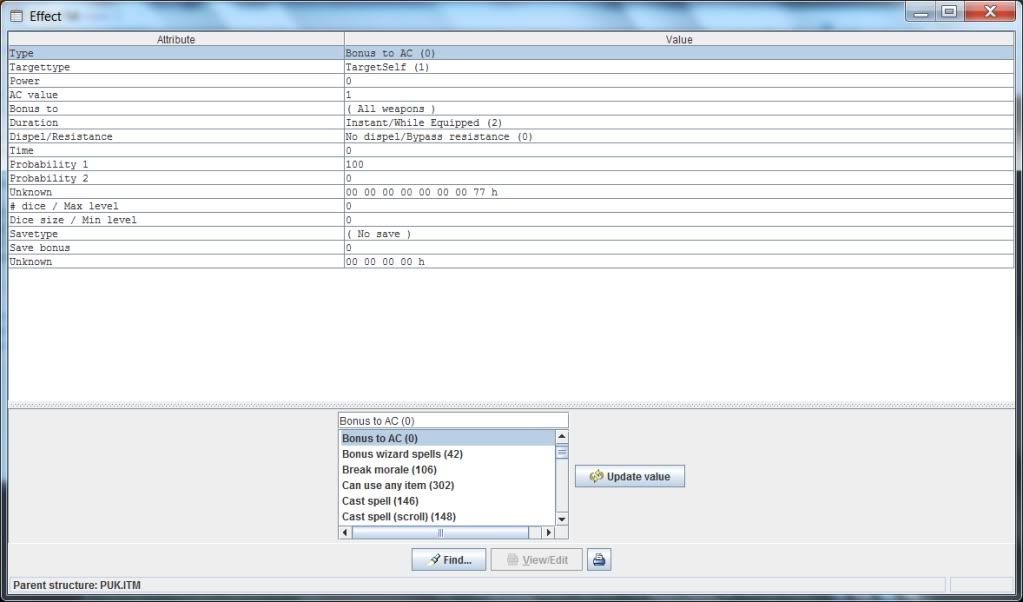This screenshot has width=1023, height=602.
Task: Click the list's horizontal scrollbar thumb
Action: click(440, 533)
